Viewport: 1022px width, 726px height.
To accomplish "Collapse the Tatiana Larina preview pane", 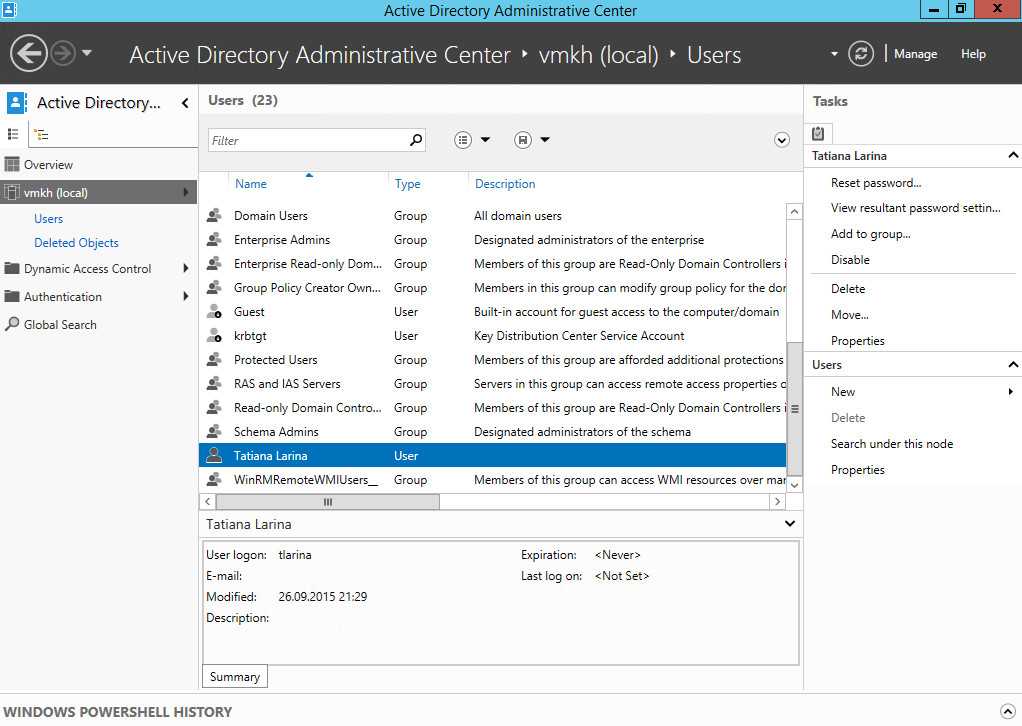I will [789, 523].
